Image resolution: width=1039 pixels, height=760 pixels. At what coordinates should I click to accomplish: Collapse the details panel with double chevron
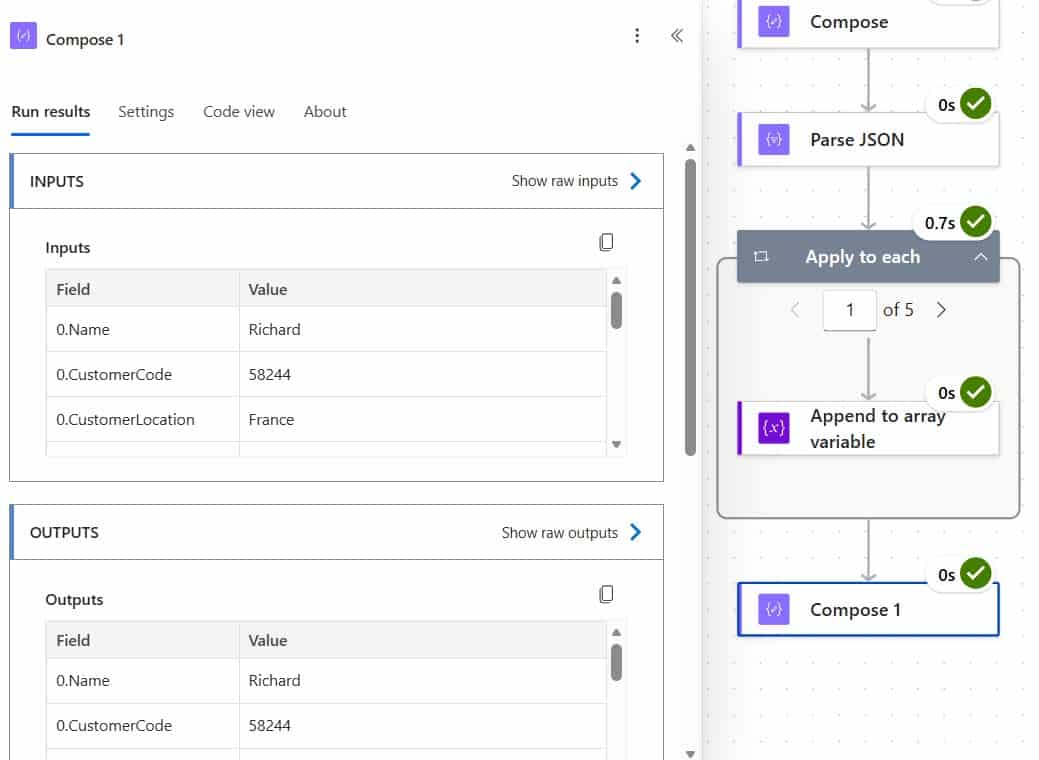point(677,36)
